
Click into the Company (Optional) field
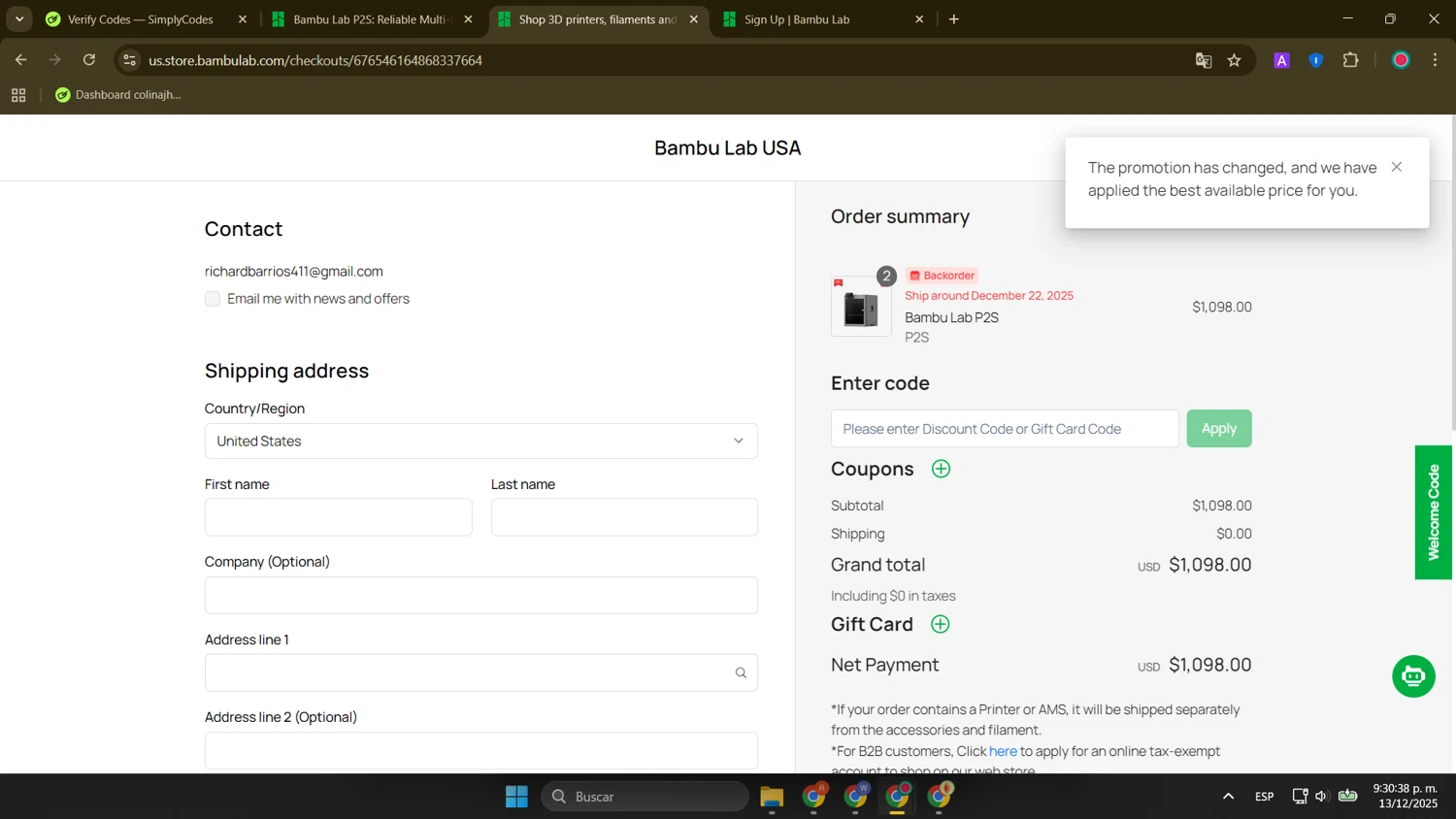(x=480, y=595)
